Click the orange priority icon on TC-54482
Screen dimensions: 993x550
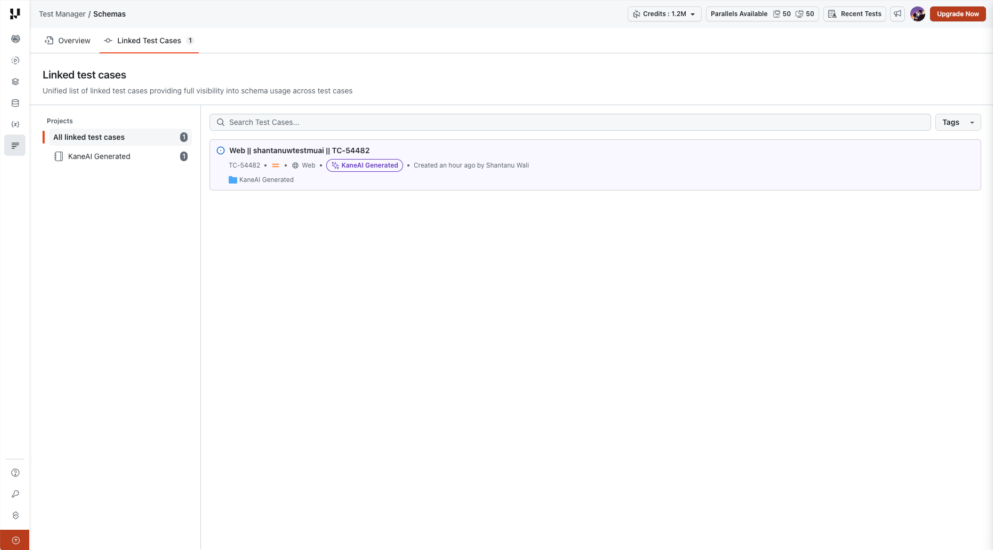[x=275, y=165]
